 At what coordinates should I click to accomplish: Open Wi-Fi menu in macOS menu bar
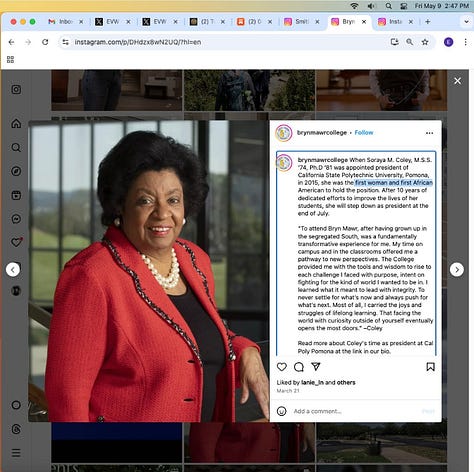point(354,6)
